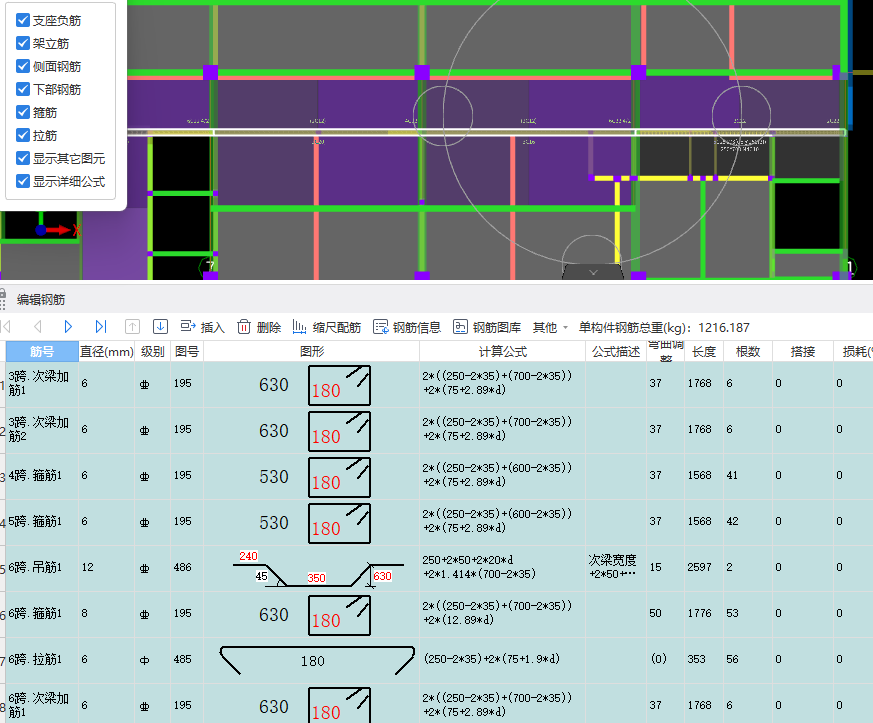This screenshot has height=723, width=873.
Task: Click 计算公式 column header
Action: pos(502,351)
